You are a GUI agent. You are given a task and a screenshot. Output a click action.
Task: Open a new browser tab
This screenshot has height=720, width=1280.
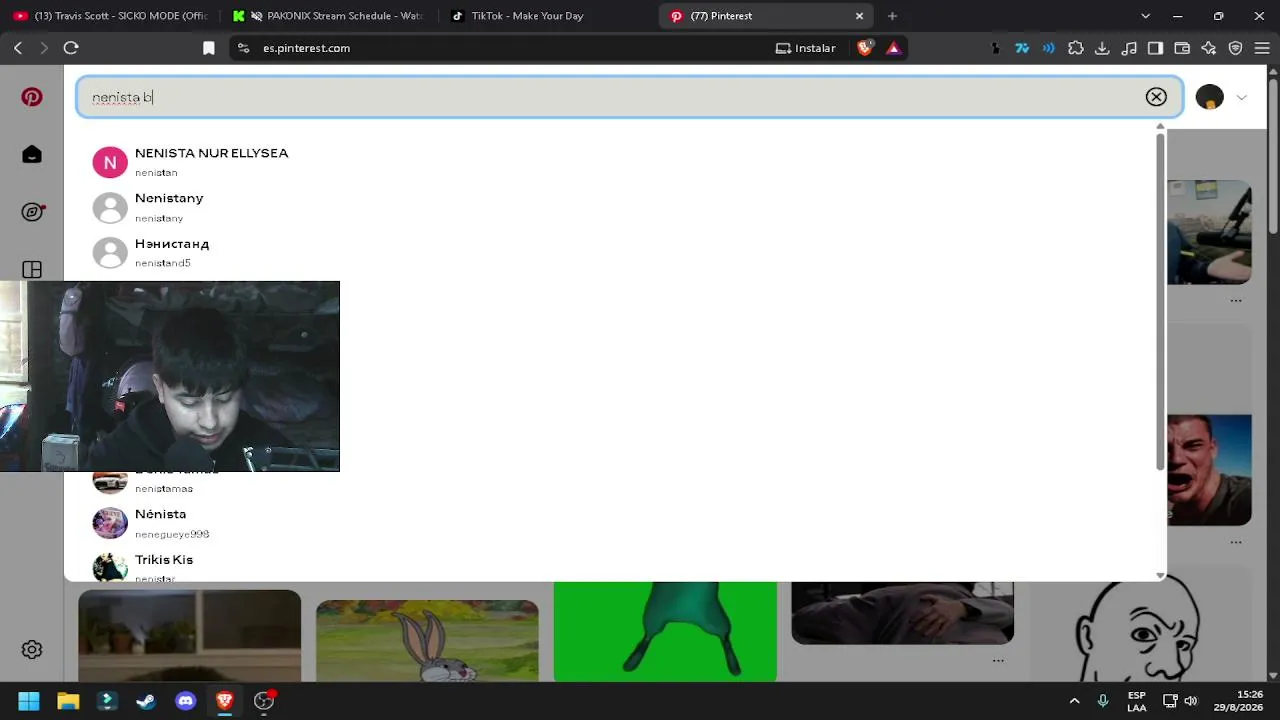pos(892,16)
